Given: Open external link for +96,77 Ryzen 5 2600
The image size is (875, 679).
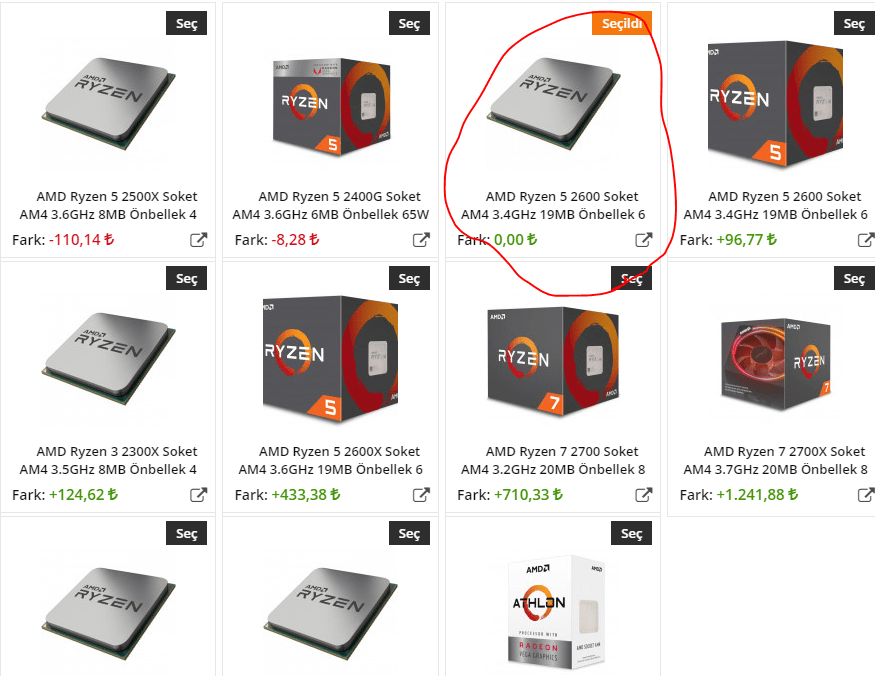Looking at the screenshot, I should click(866, 240).
